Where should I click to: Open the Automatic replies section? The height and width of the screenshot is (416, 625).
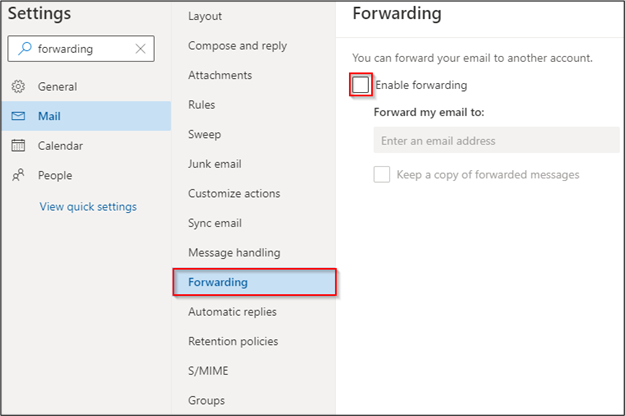(x=232, y=312)
